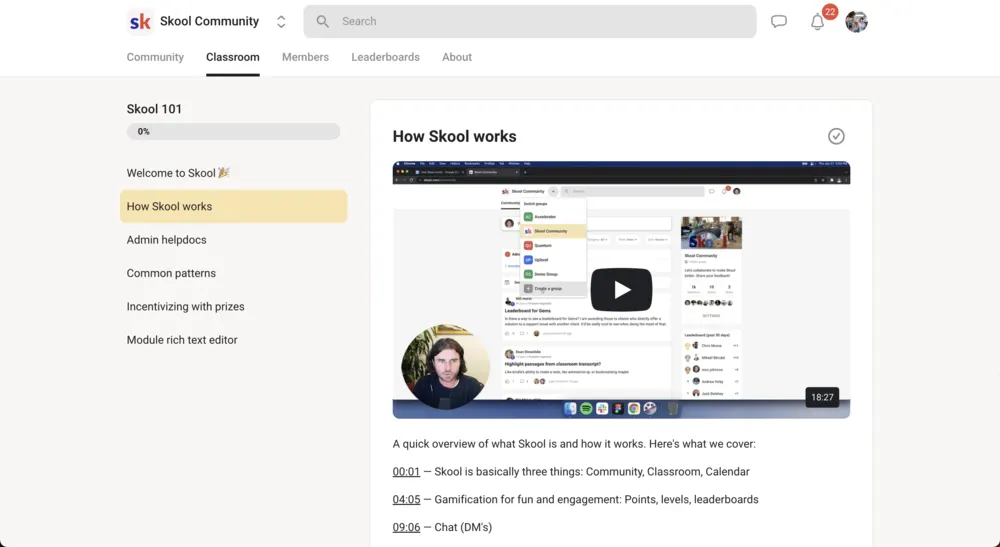View the About tab
1000x547 pixels.
pyautogui.click(x=457, y=57)
